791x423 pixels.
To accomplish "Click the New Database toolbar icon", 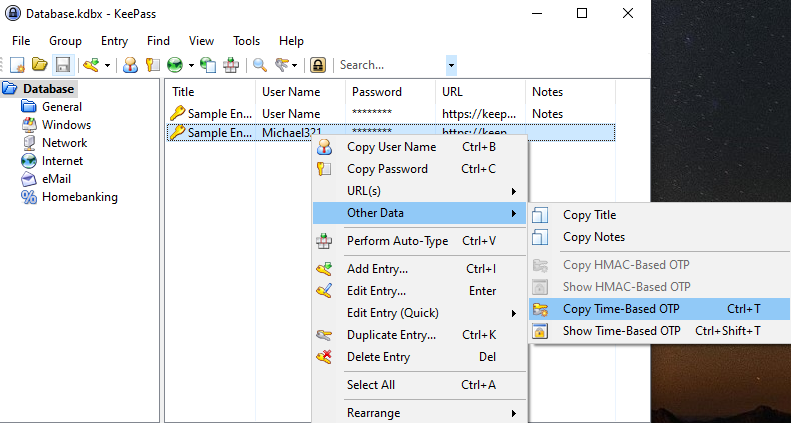I will pos(17,65).
